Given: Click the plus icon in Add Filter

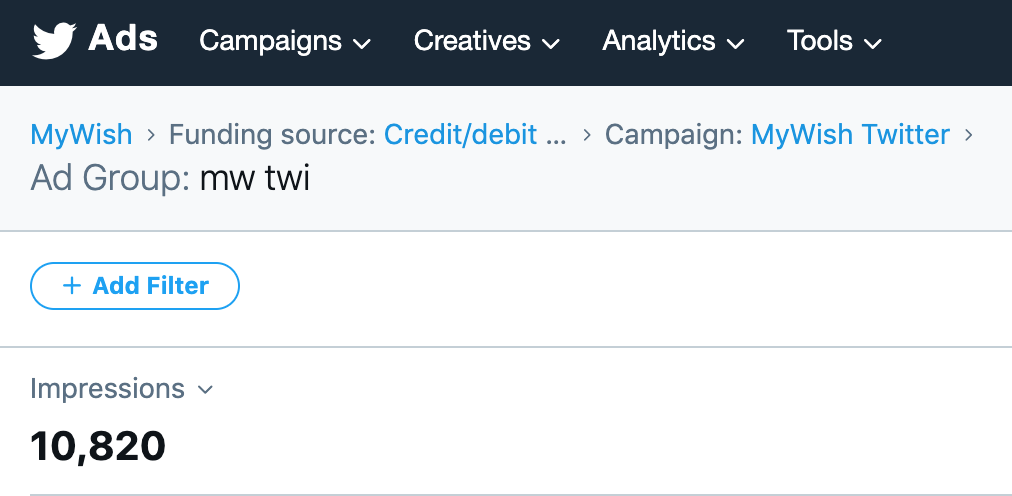Looking at the screenshot, I should (x=71, y=286).
